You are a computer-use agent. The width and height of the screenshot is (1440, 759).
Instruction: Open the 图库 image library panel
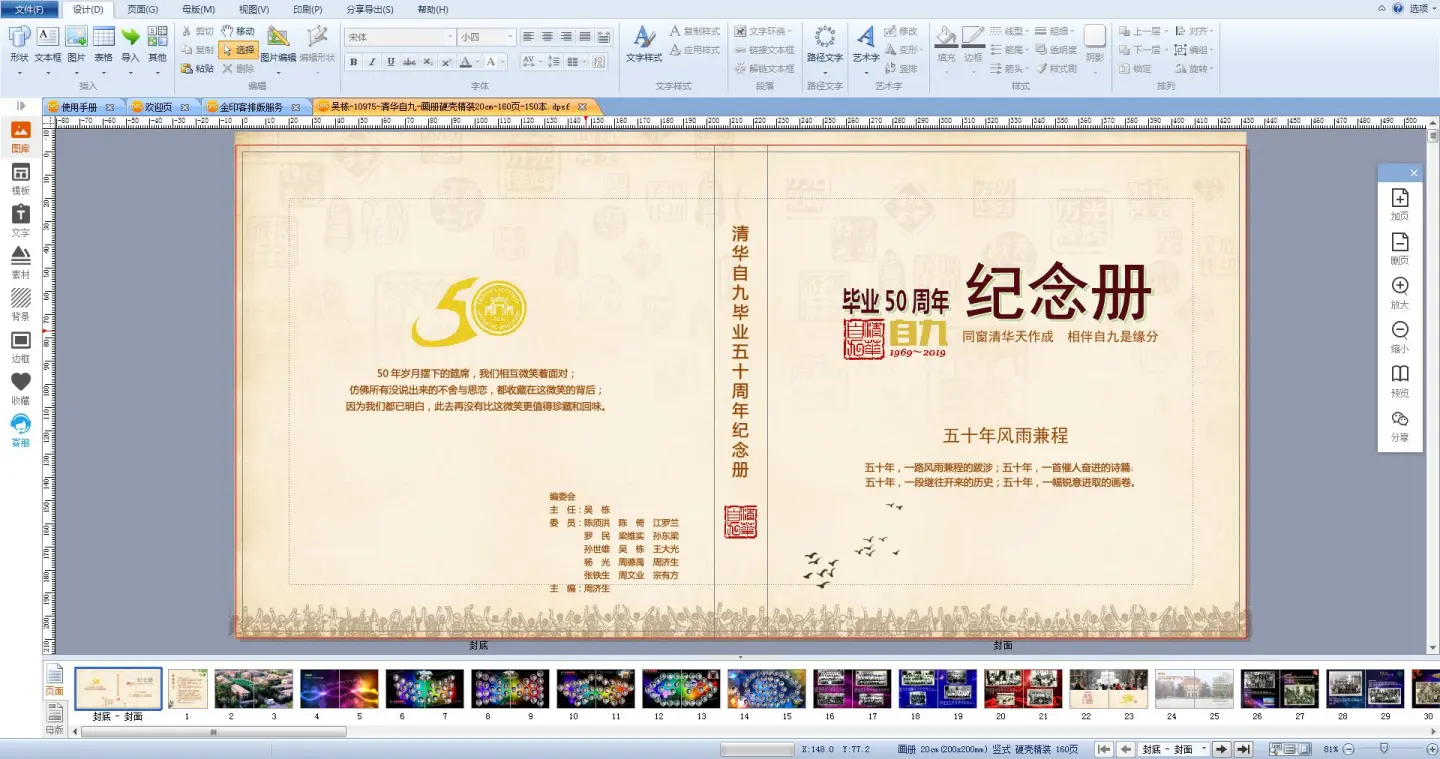20,136
